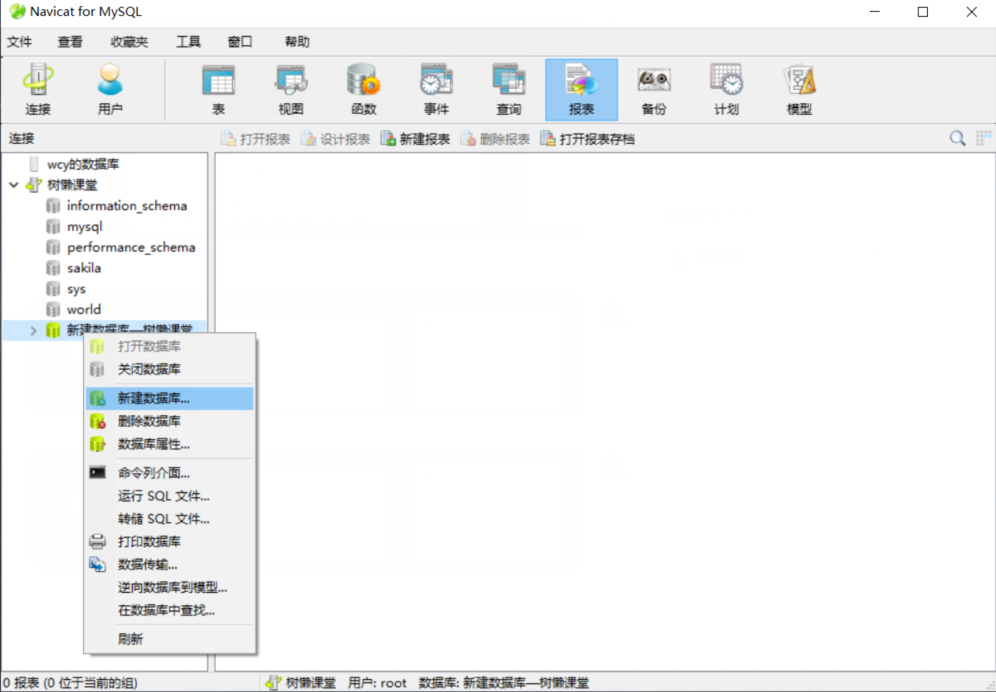
Task: Select the 函数 functions icon
Action: click(363, 90)
